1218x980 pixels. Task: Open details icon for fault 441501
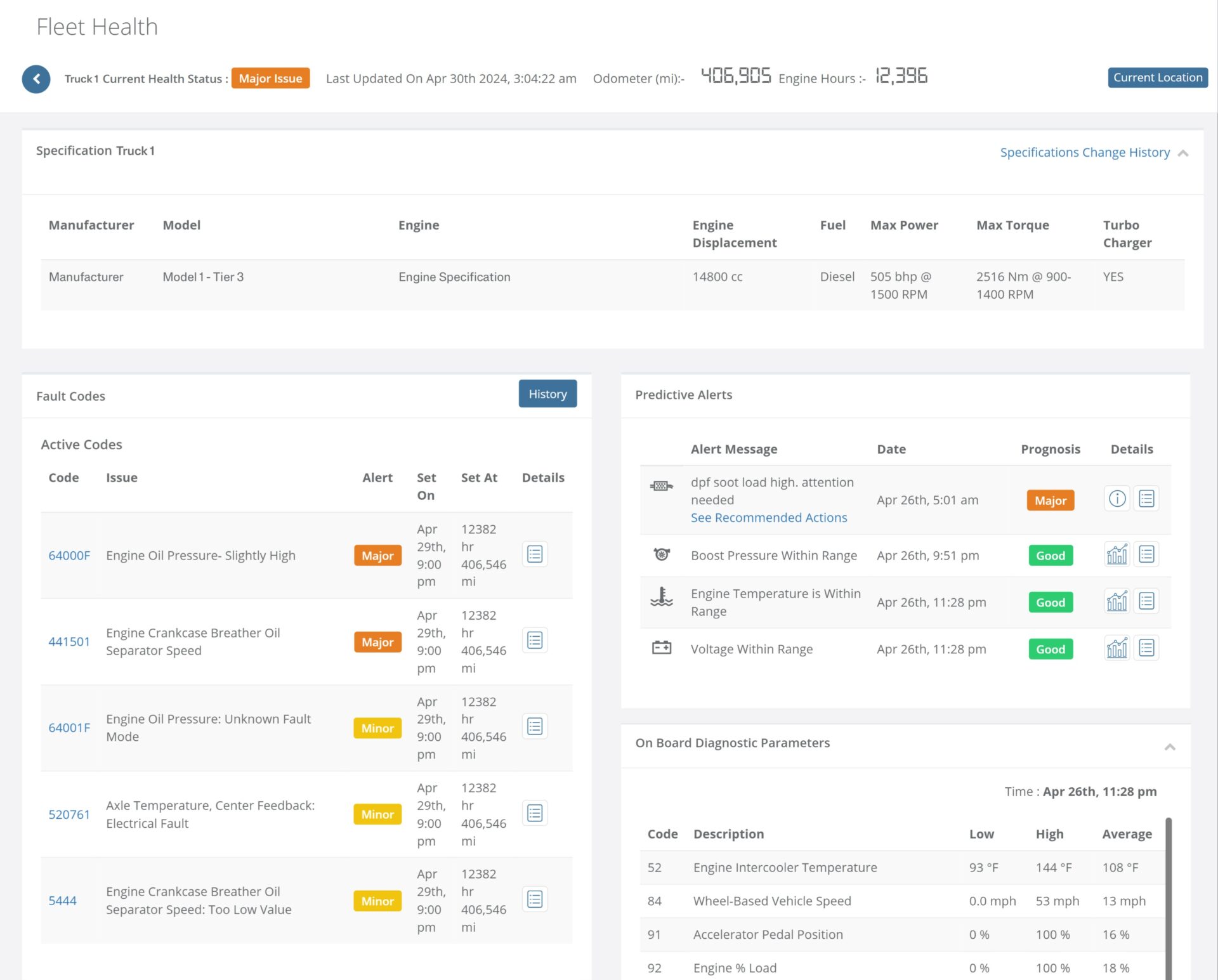(x=534, y=641)
